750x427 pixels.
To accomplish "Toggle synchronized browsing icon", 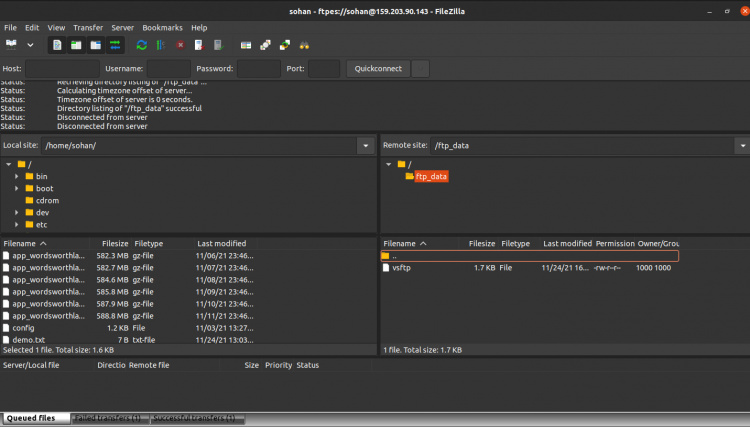I will (x=285, y=45).
